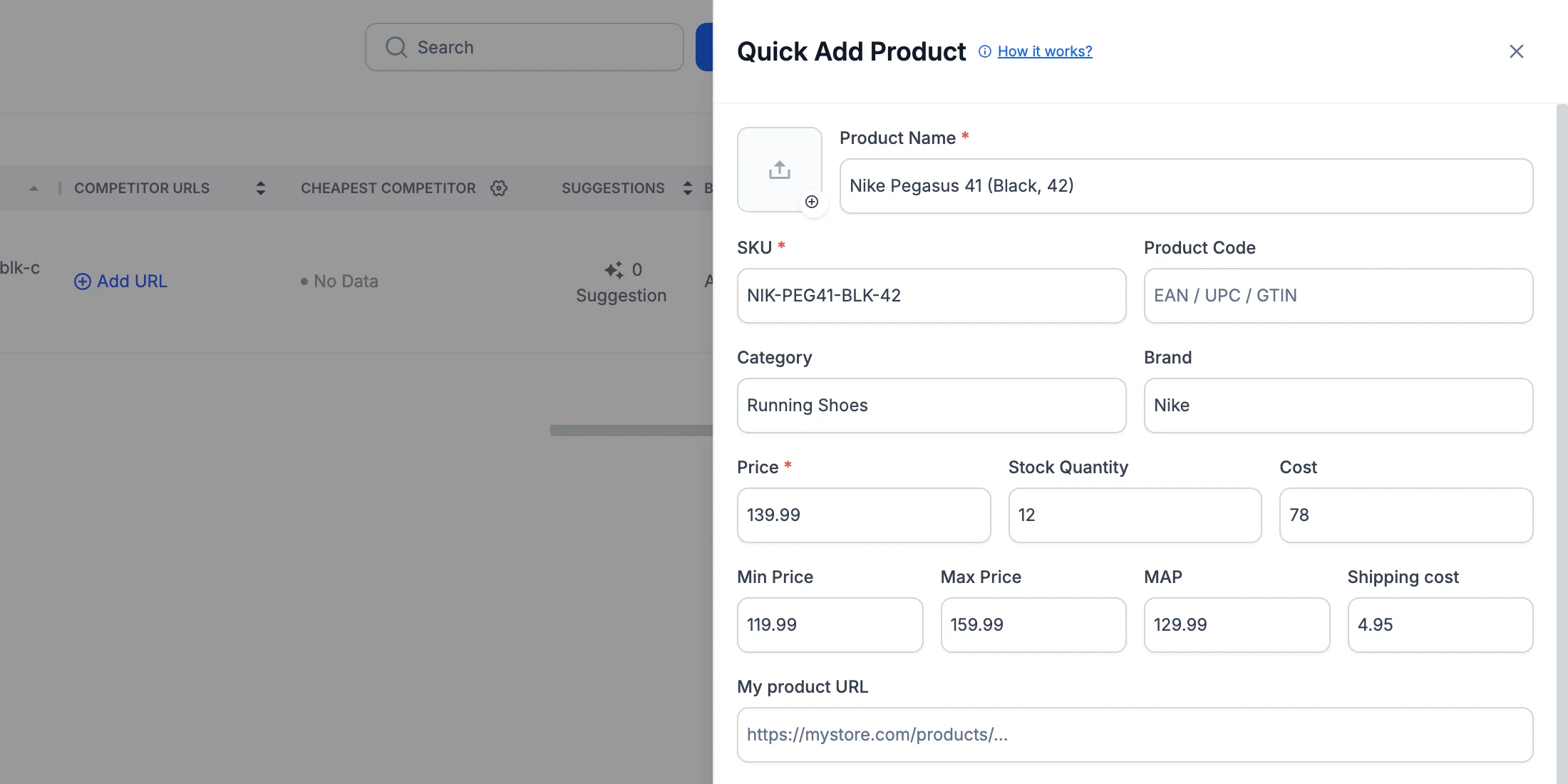The height and width of the screenshot is (784, 1568).
Task: Edit the Product Name field
Action: pyautogui.click(x=1186, y=186)
